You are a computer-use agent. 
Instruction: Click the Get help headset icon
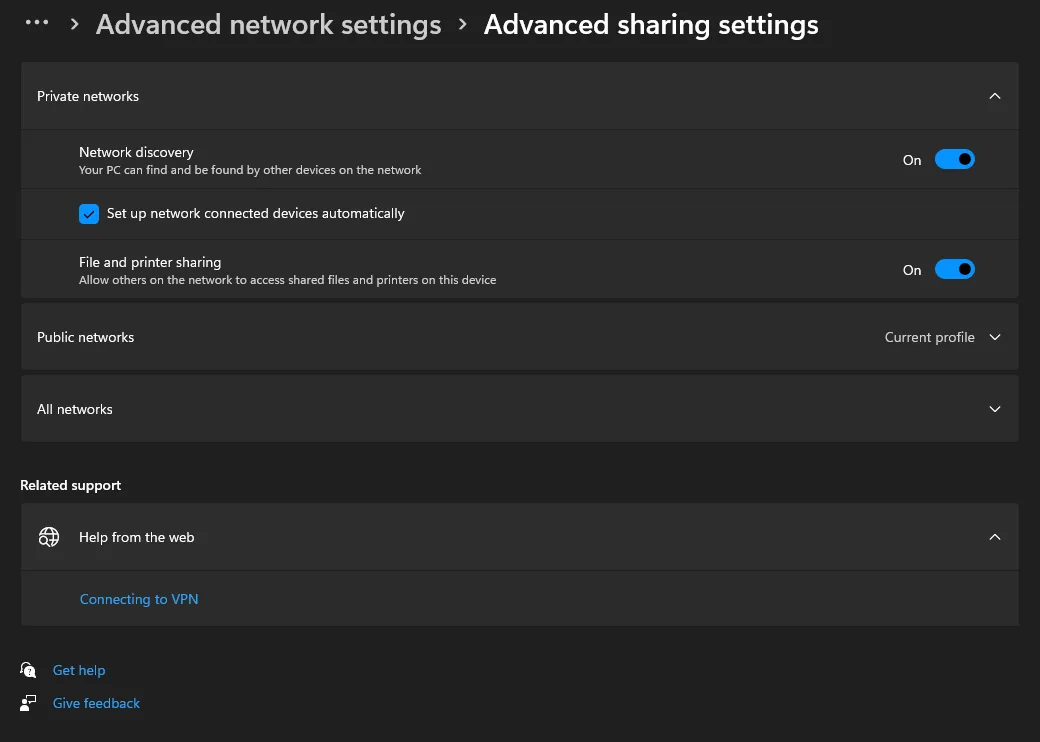(28, 670)
